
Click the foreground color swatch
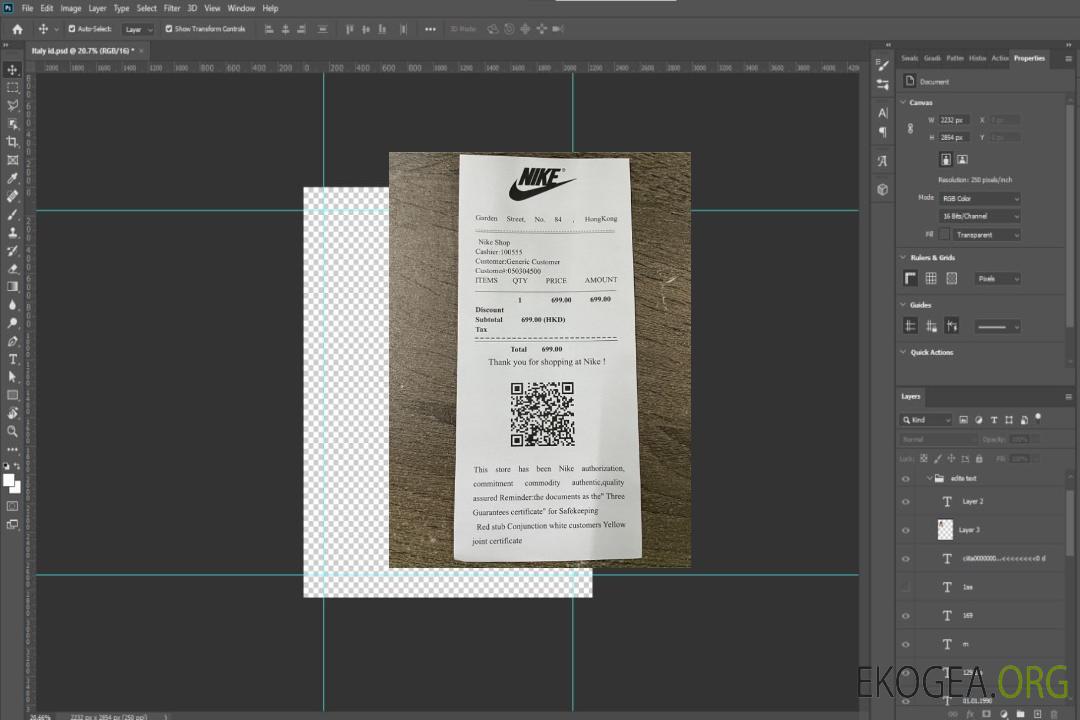(x=9, y=481)
